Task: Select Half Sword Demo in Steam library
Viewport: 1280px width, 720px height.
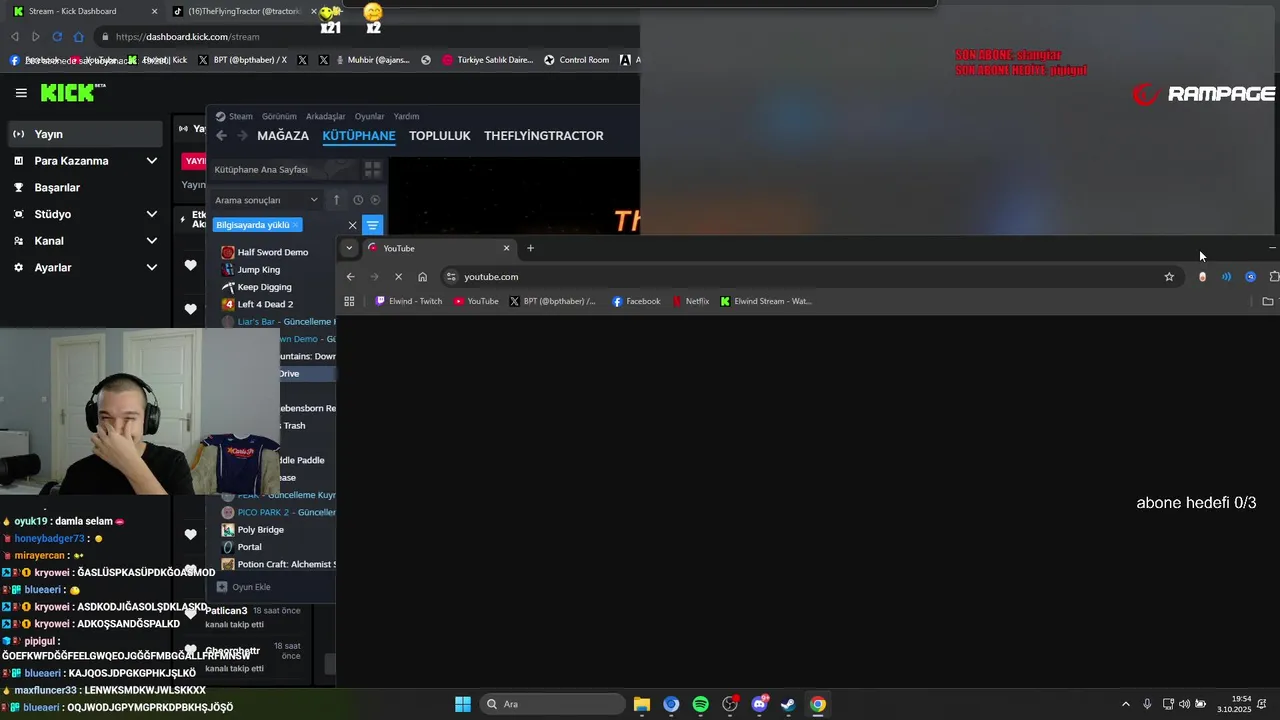Action: (272, 252)
